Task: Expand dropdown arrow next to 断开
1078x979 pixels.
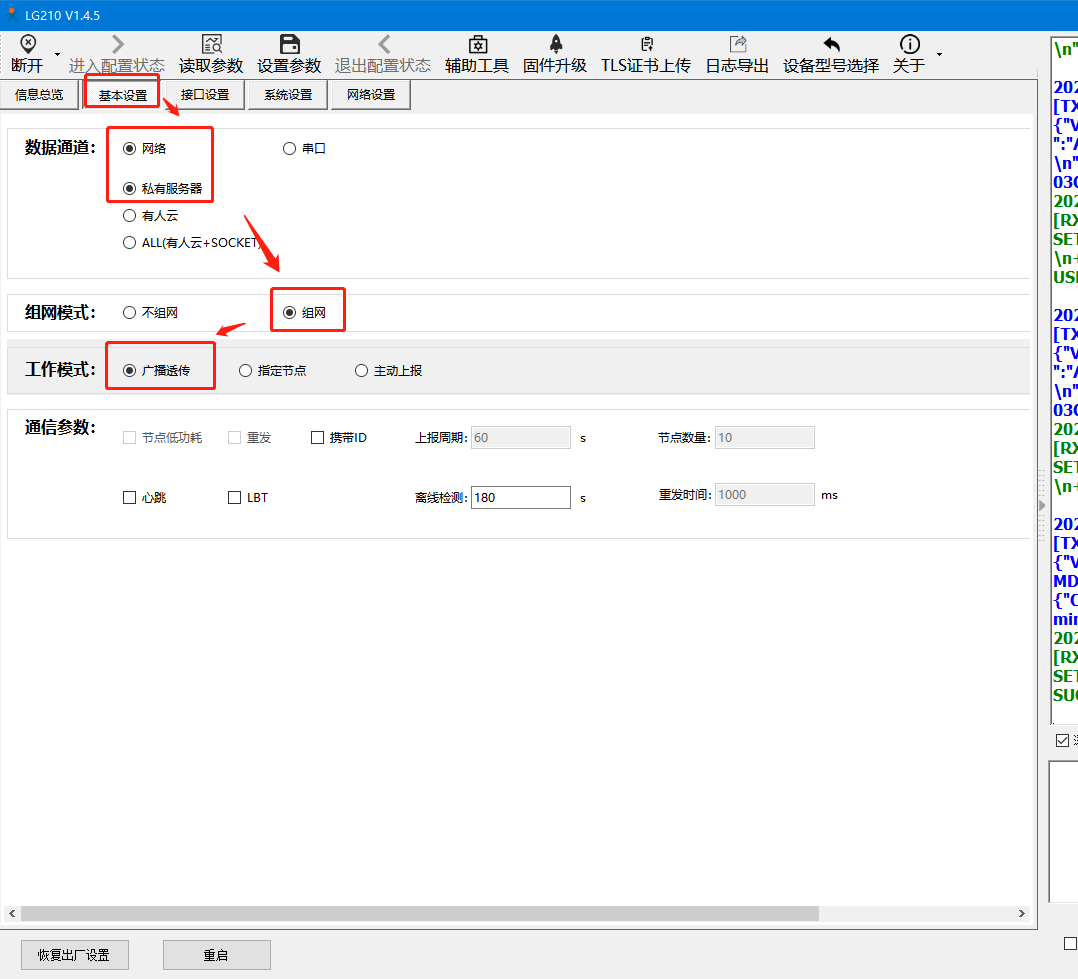Action: coord(57,54)
